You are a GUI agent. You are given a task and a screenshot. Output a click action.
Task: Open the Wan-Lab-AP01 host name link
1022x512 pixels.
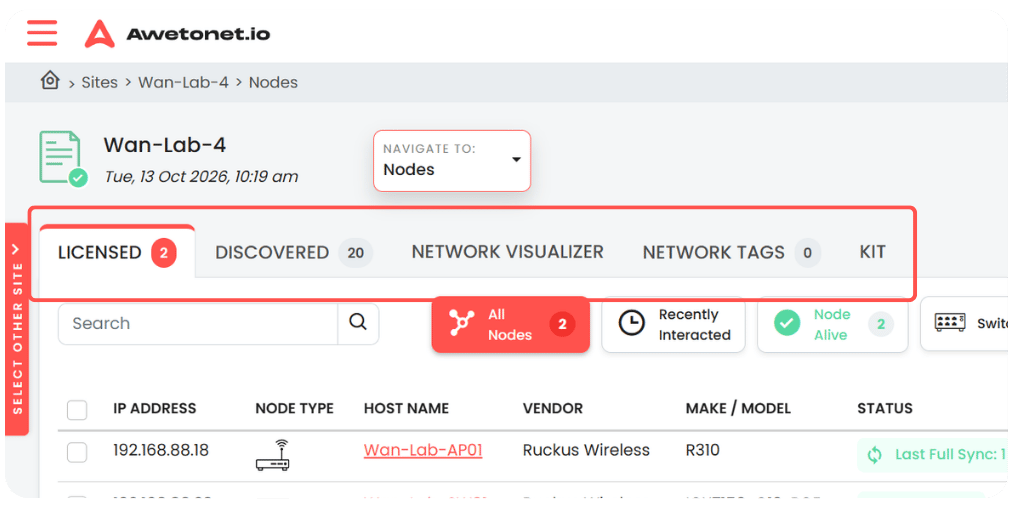423,450
